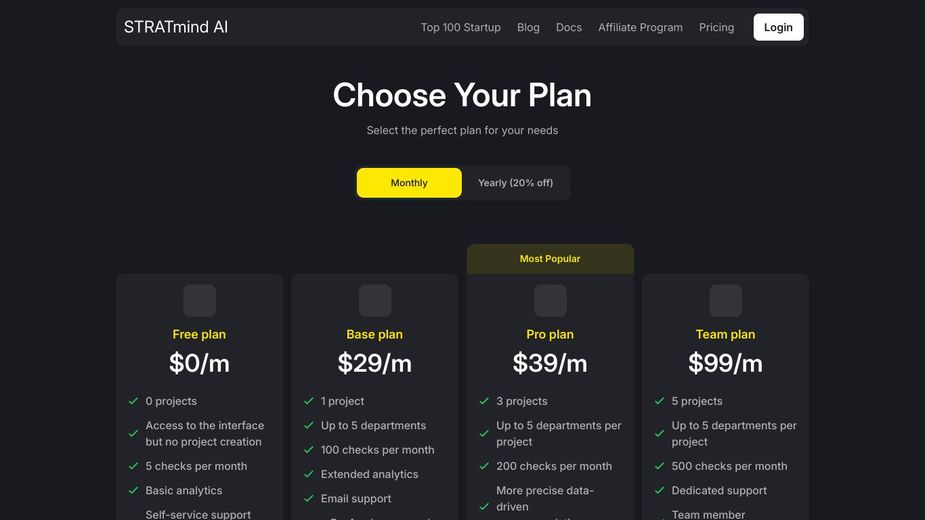
Task: Open the Pricing nav link
Action: [716, 28]
